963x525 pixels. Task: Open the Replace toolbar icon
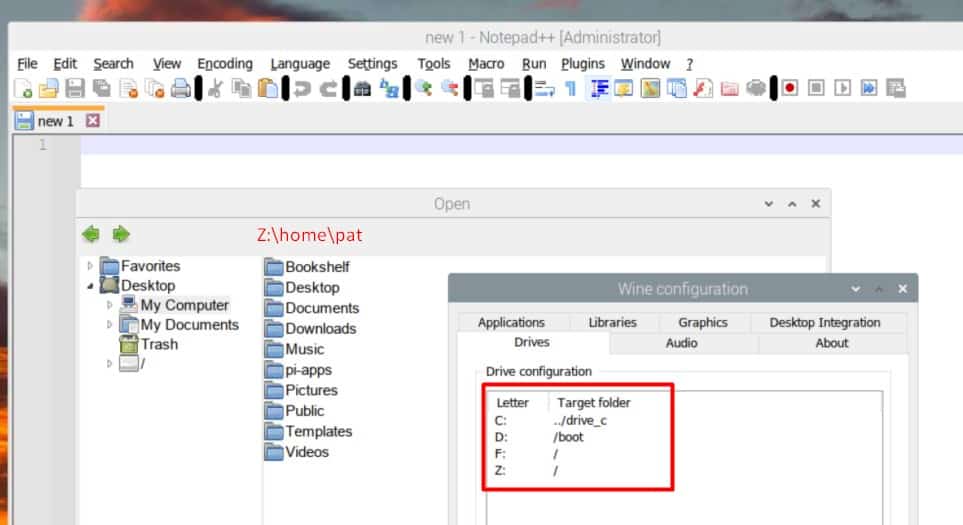click(x=389, y=88)
